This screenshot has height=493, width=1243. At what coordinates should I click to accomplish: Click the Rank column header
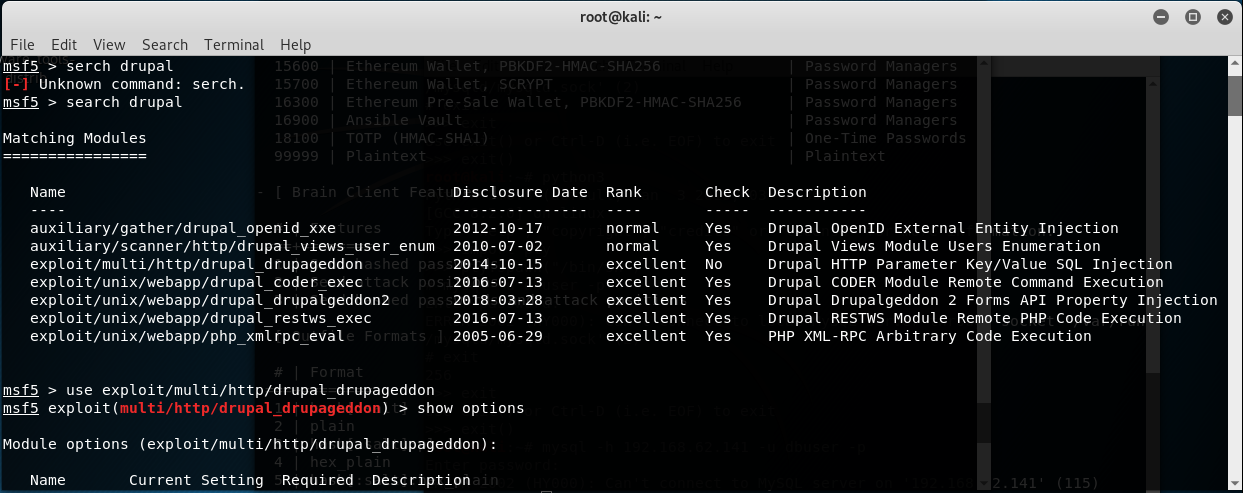click(624, 192)
